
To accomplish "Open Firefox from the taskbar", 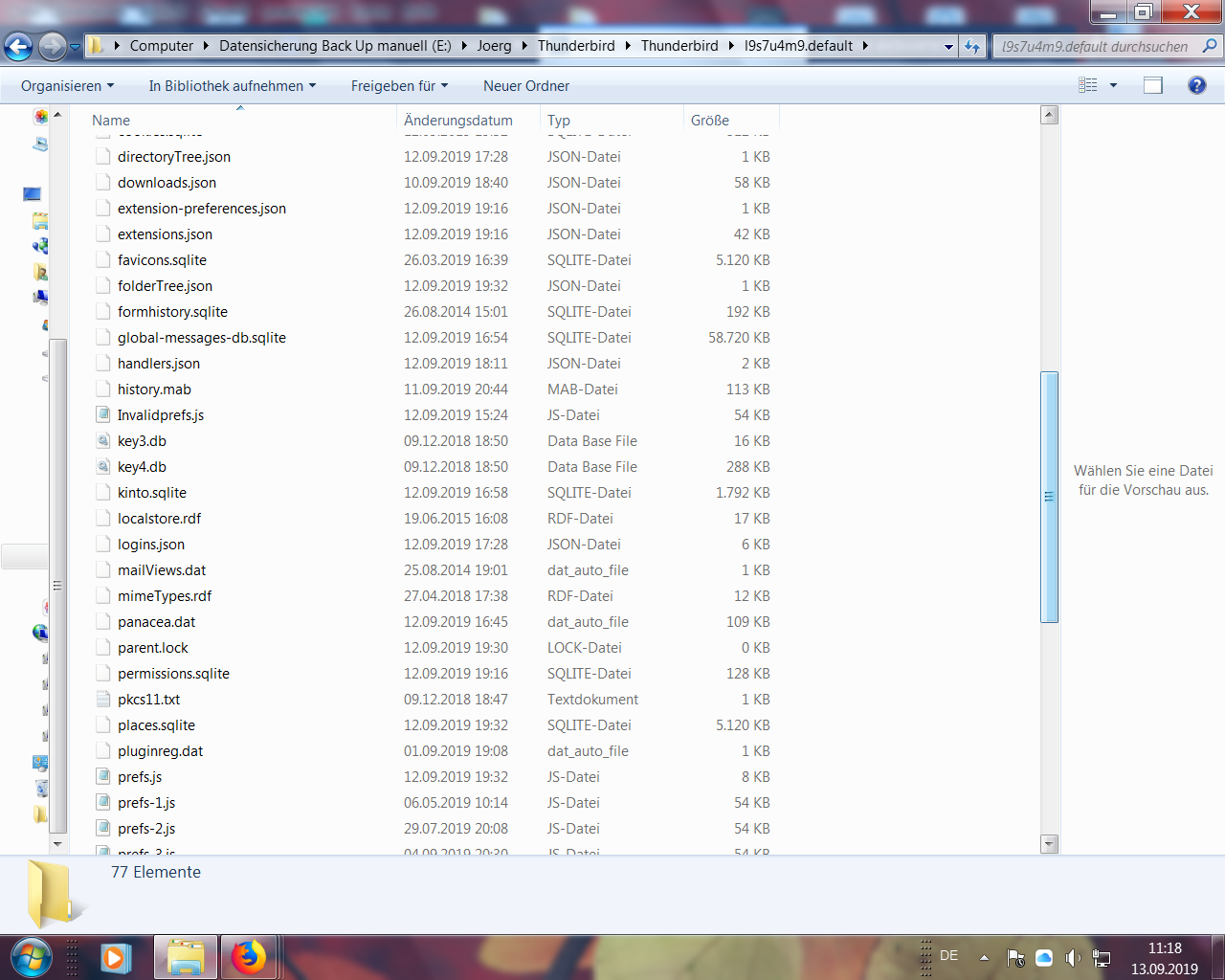I will (249, 957).
